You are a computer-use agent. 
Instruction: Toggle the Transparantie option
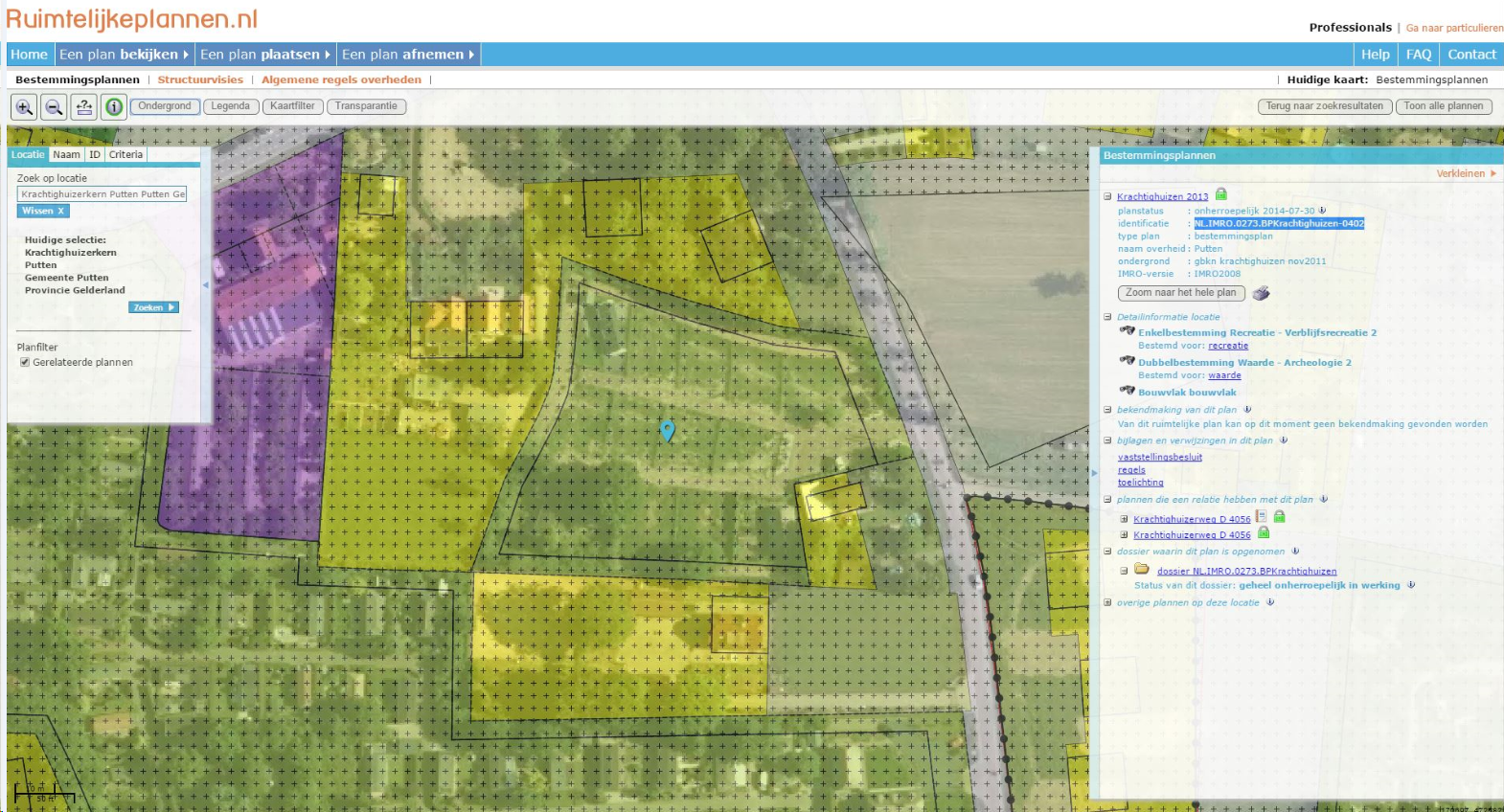(x=366, y=106)
